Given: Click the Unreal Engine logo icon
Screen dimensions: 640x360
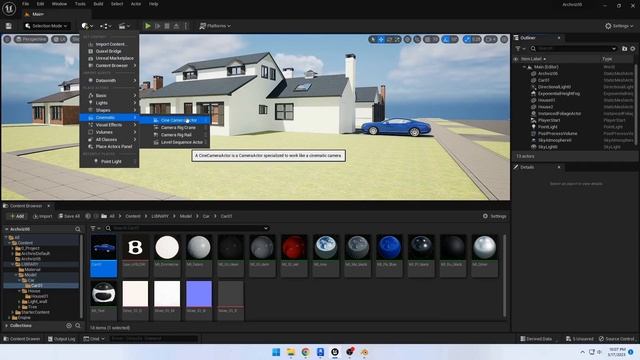Looking at the screenshot, I should [x=9, y=9].
